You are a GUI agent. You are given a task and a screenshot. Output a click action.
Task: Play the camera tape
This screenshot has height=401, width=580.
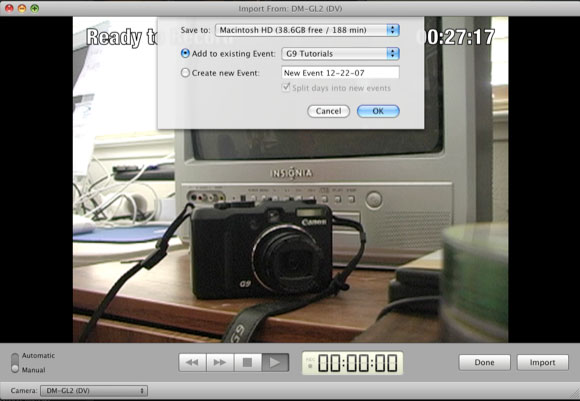pos(276,363)
